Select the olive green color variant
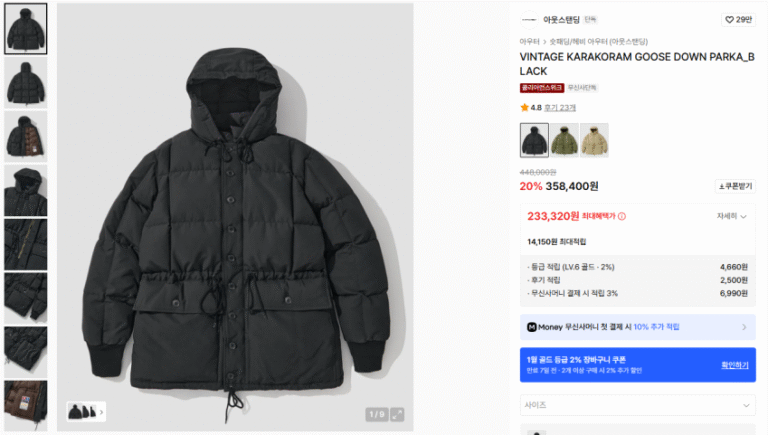The image size is (768, 435). (x=564, y=140)
